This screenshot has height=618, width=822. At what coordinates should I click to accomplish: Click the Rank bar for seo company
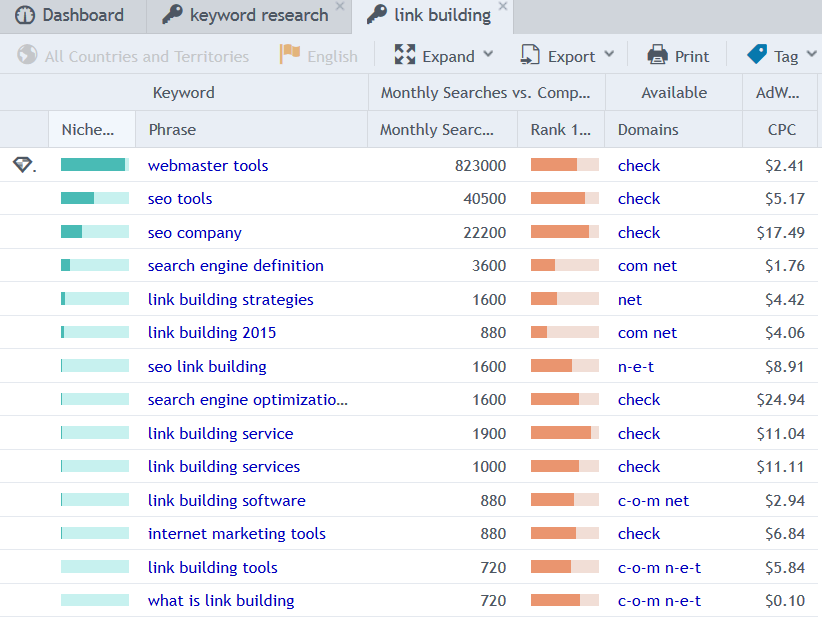click(565, 232)
